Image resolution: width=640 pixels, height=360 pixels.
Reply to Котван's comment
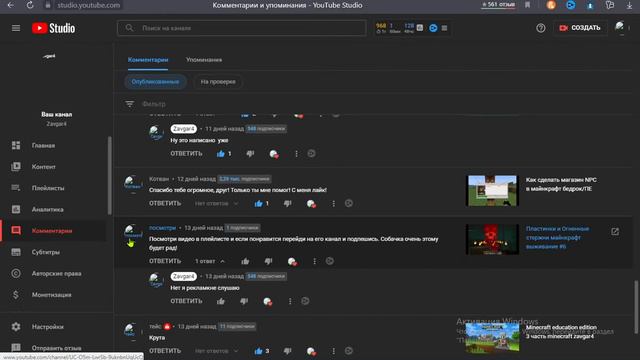(165, 203)
